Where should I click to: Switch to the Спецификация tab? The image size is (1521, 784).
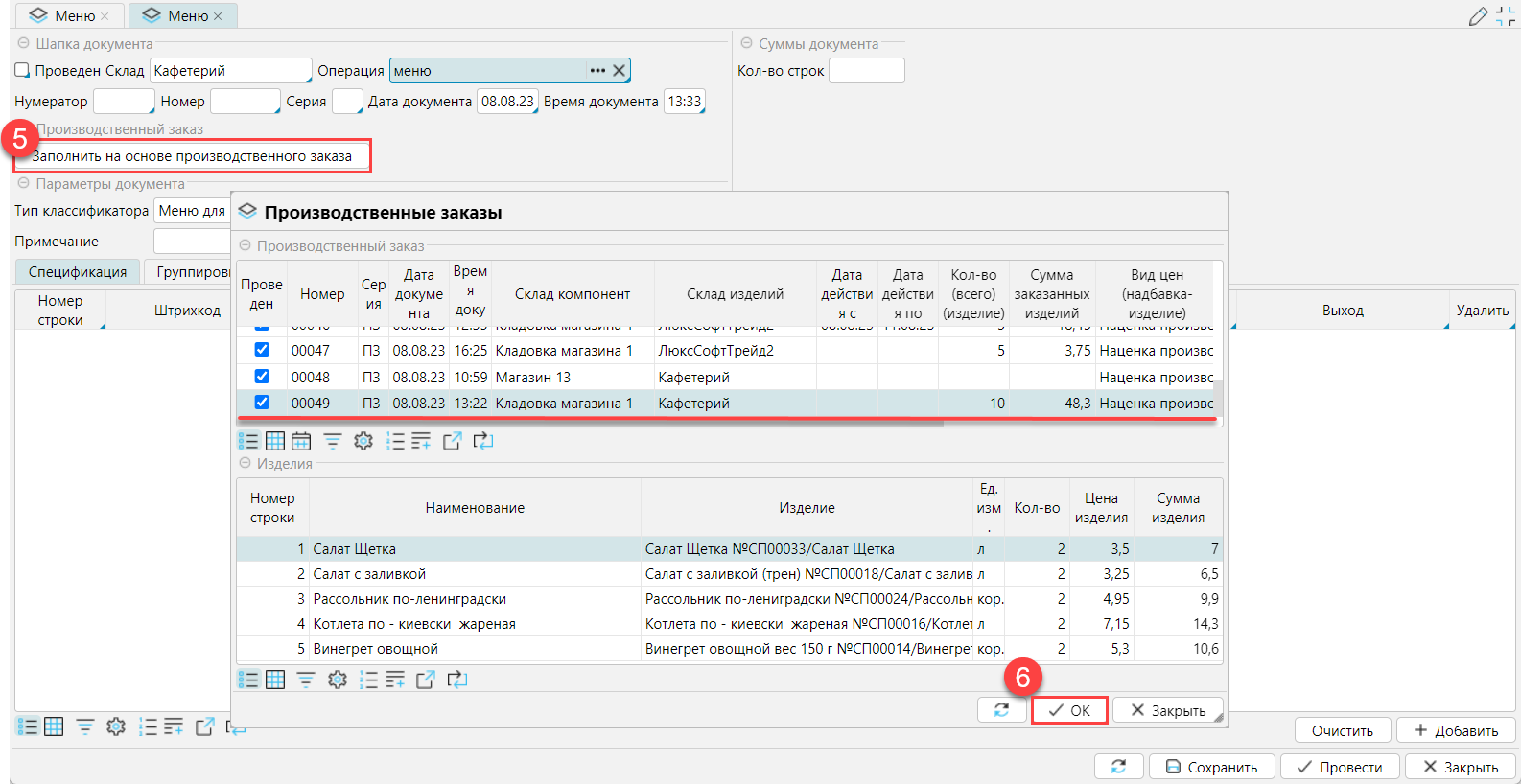[78, 272]
